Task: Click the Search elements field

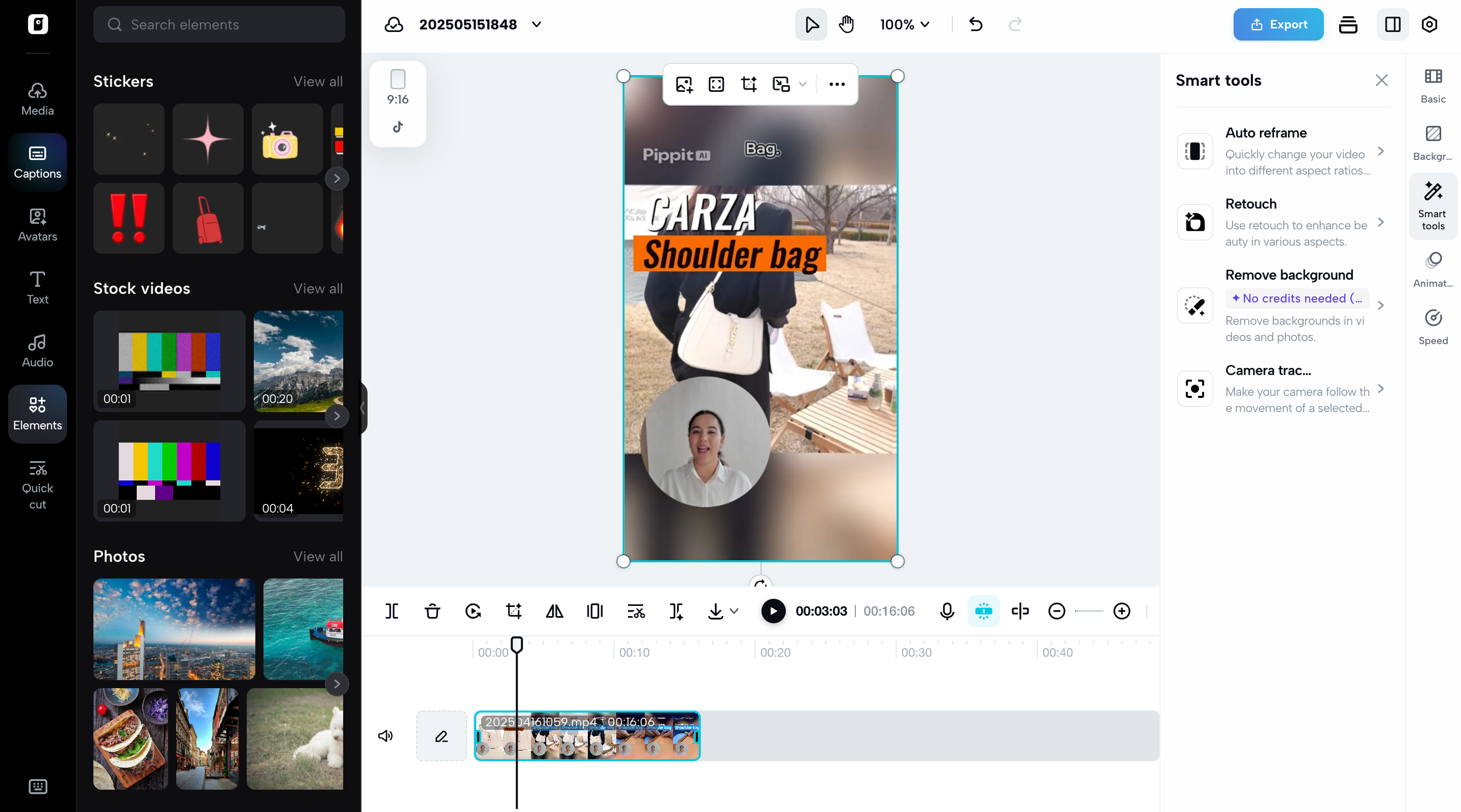Action: [x=219, y=24]
